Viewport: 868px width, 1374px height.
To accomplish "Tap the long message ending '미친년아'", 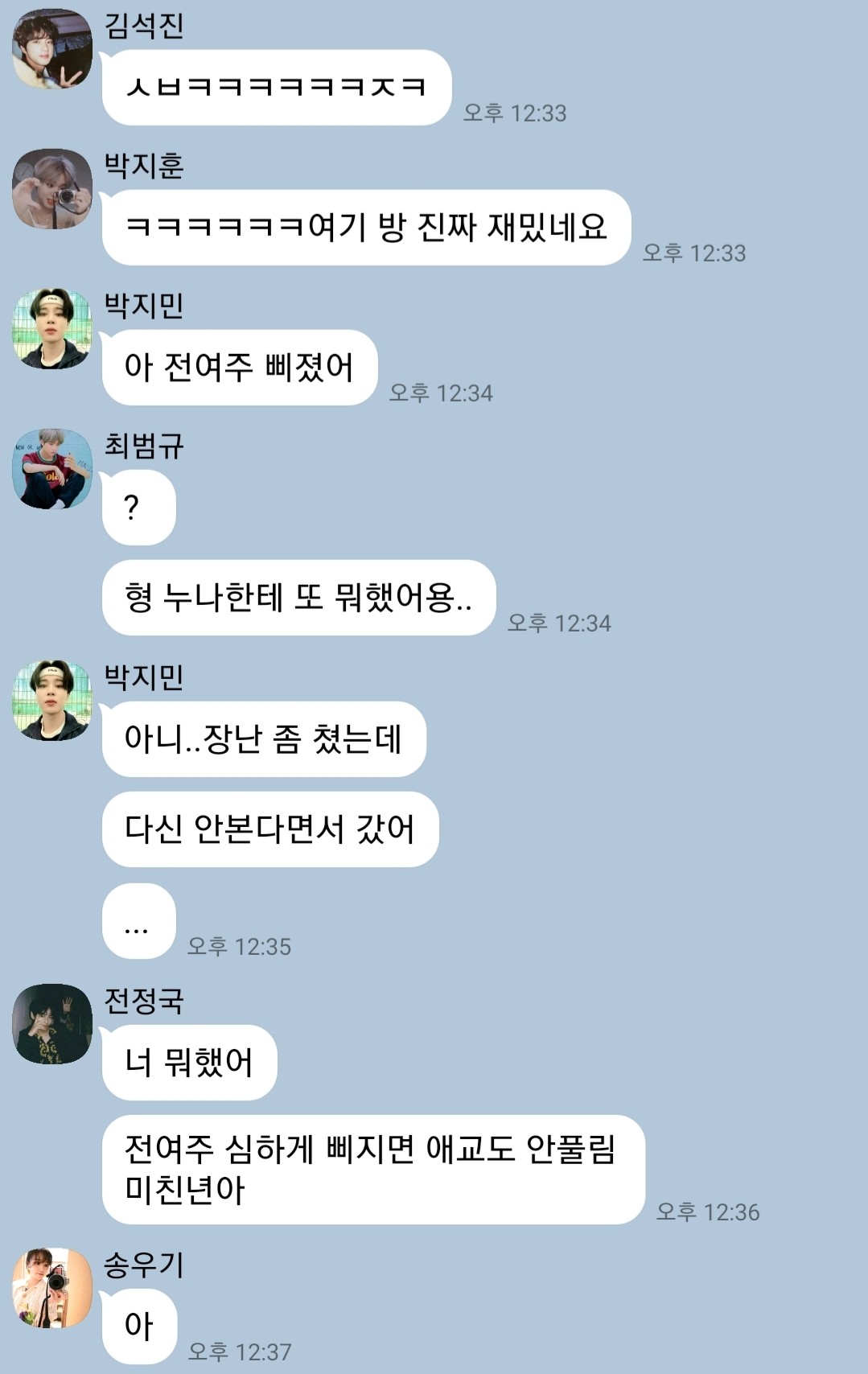I will coord(373,1170).
